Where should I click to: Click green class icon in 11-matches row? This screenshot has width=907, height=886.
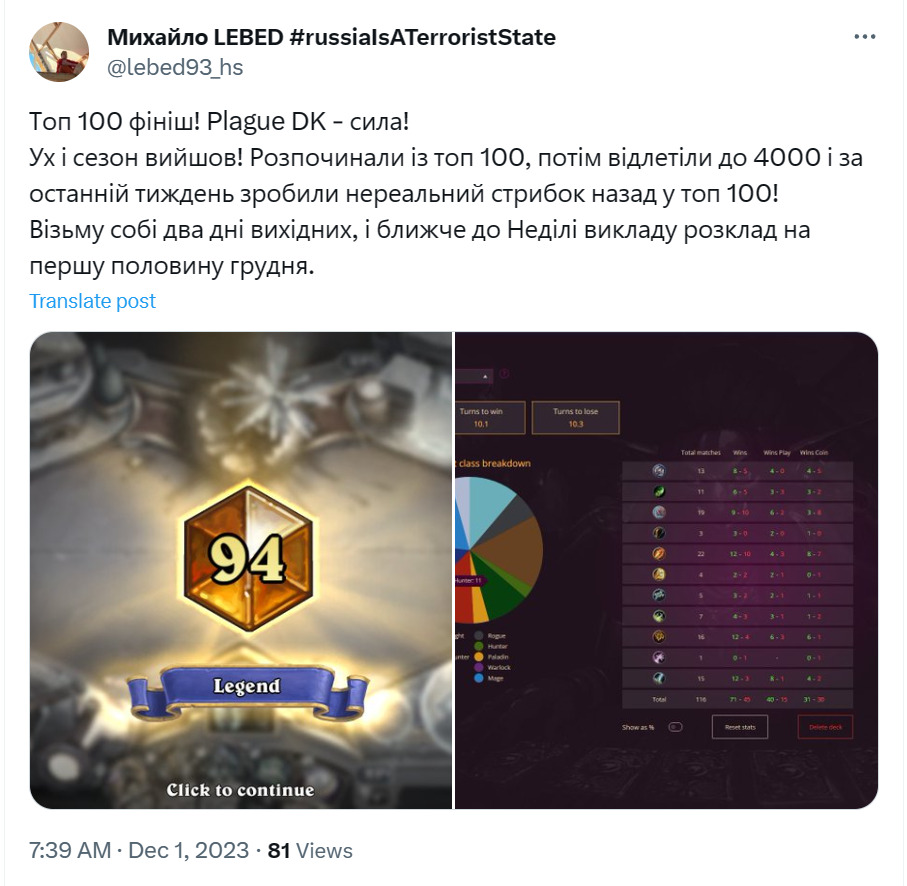point(659,492)
